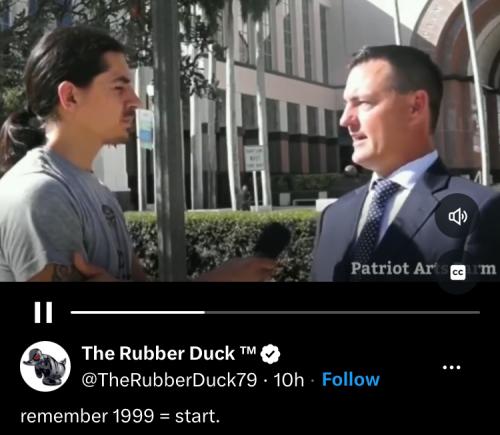Visit the @TheRubberDuck79 handle
Image resolution: width=500 pixels, height=435 pixels.
(169, 380)
